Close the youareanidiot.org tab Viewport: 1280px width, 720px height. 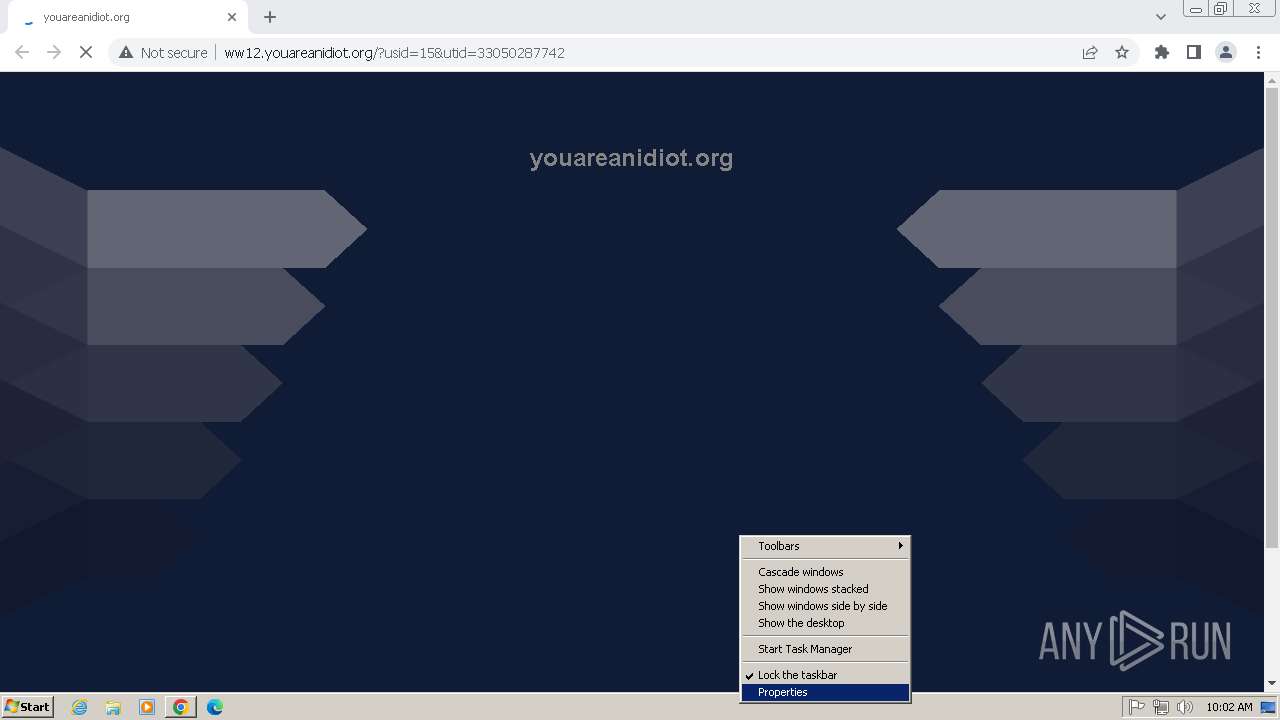(232, 17)
